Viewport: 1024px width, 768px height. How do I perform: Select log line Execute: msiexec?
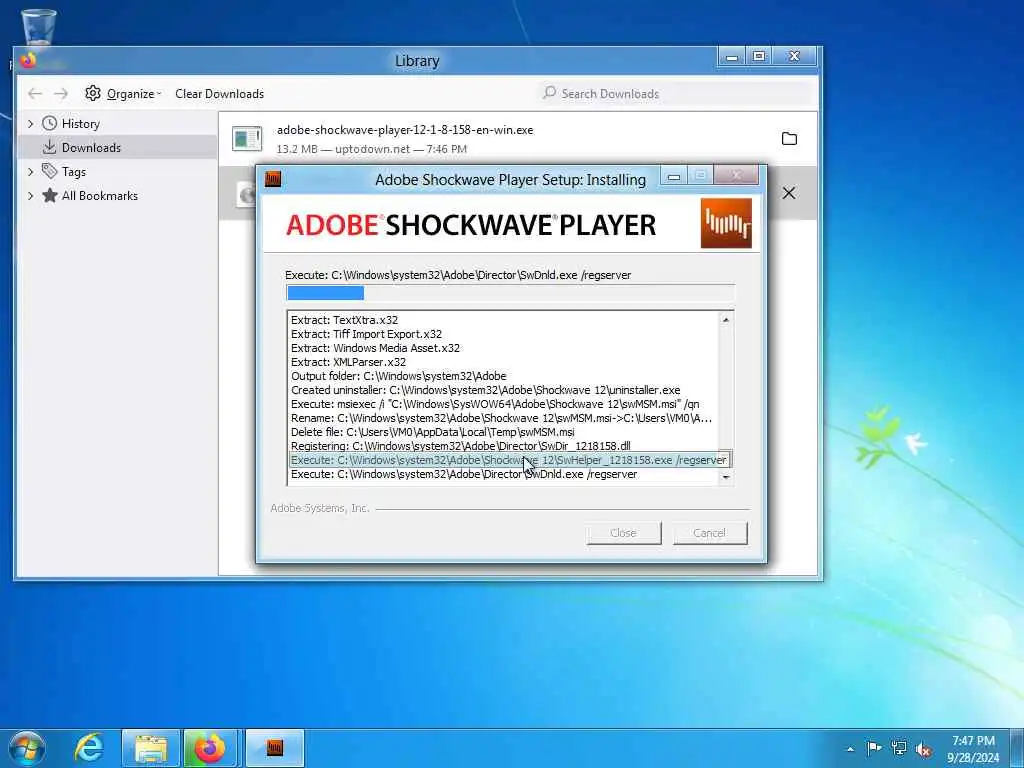495,404
